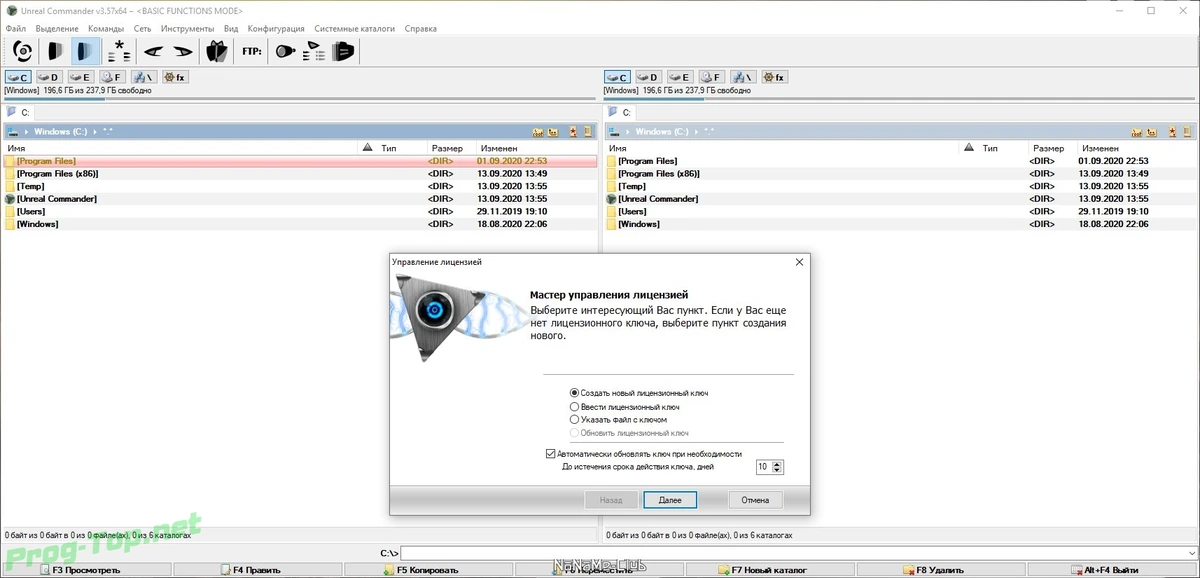Click the fx button in the right drive bar
Viewport: 1200px width, 578px height.
point(774,77)
